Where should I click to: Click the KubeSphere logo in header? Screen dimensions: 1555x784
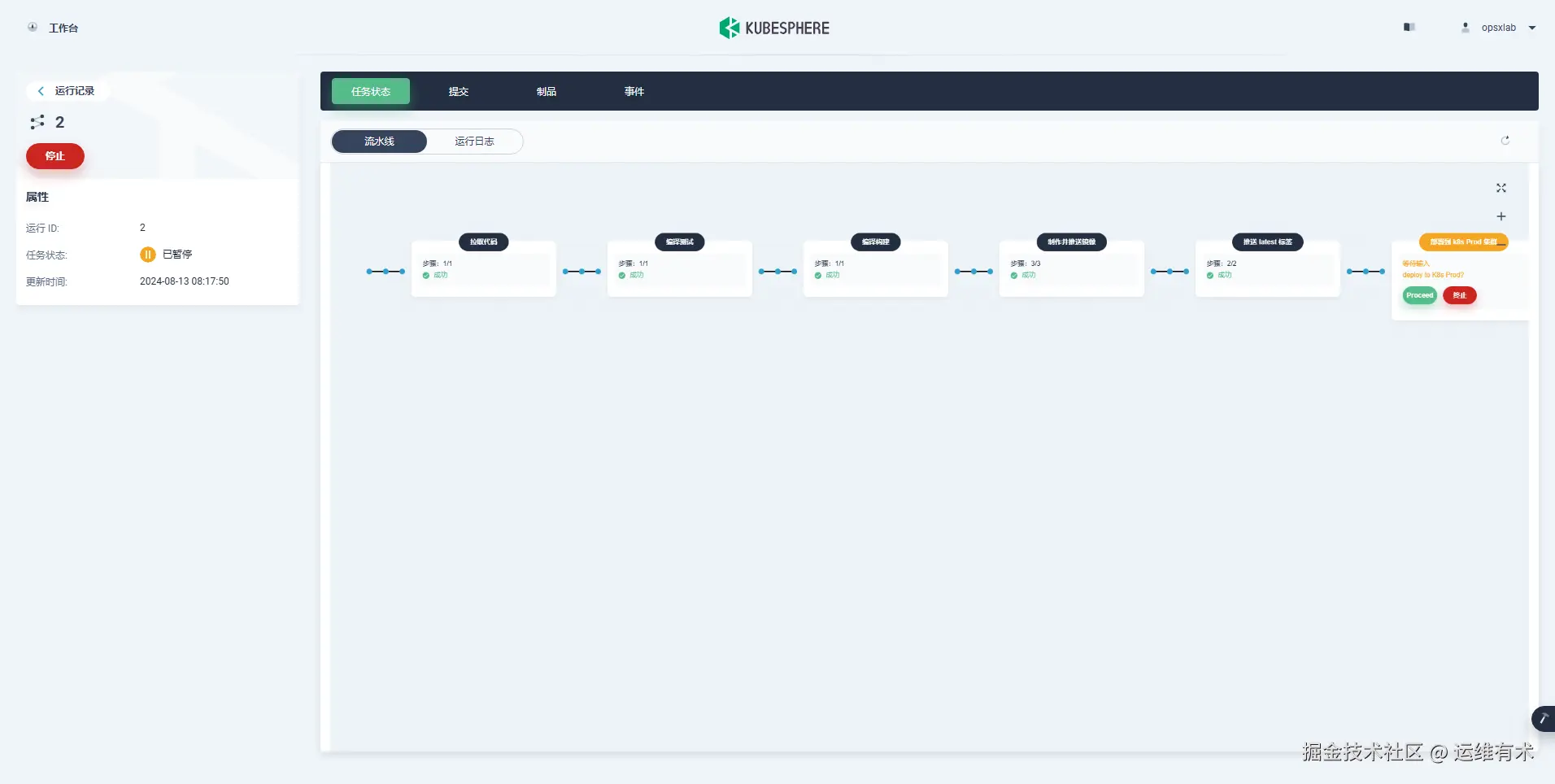click(773, 27)
